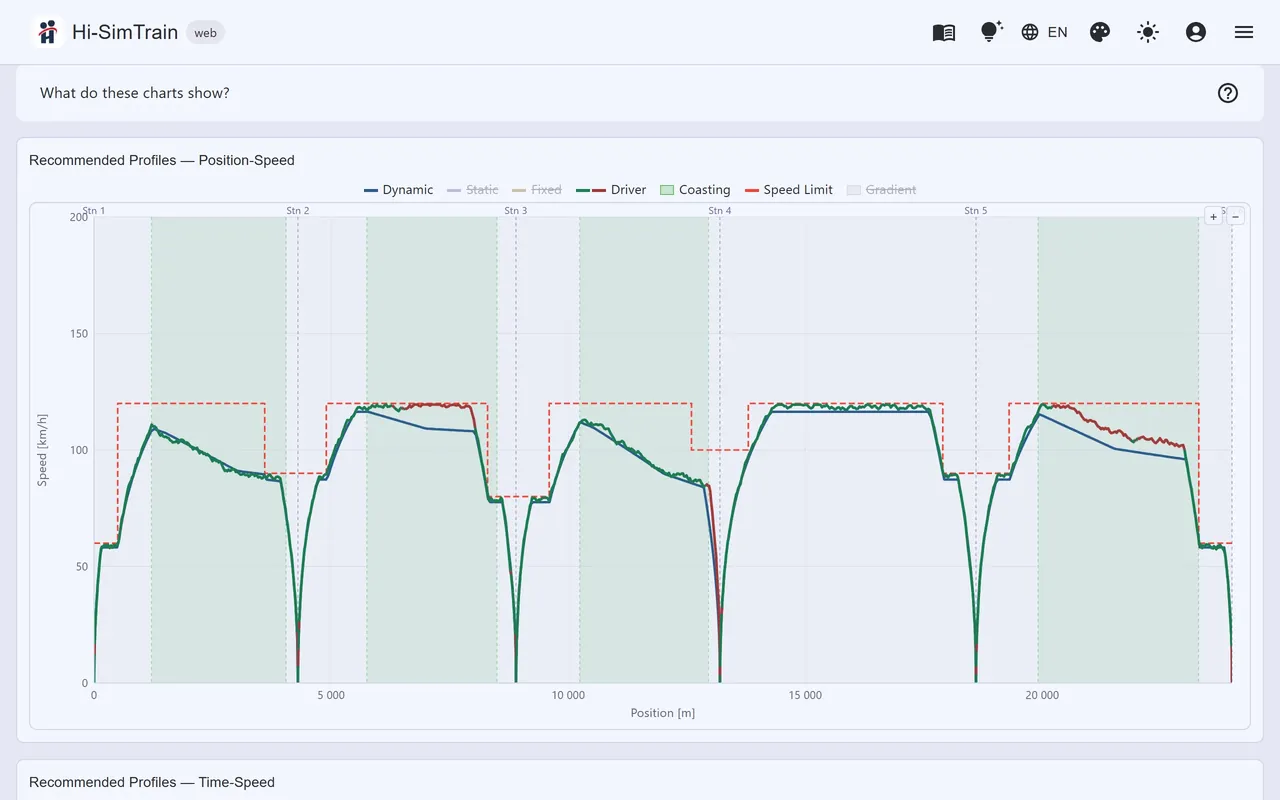1280x800 pixels.
Task: Click the '20 000' x-axis tick
Action: pyautogui.click(x=1042, y=695)
